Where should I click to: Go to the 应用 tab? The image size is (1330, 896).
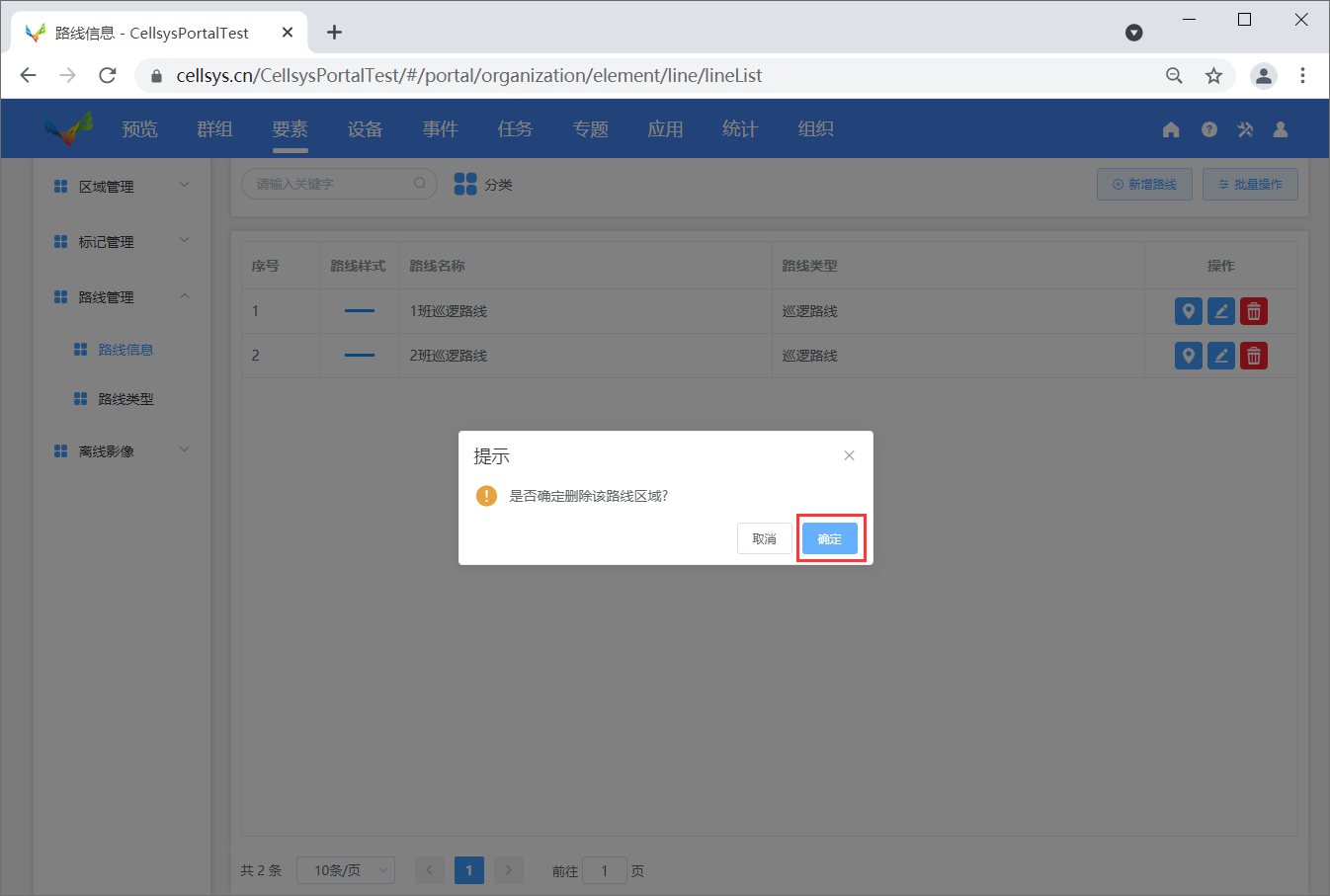[x=665, y=128]
